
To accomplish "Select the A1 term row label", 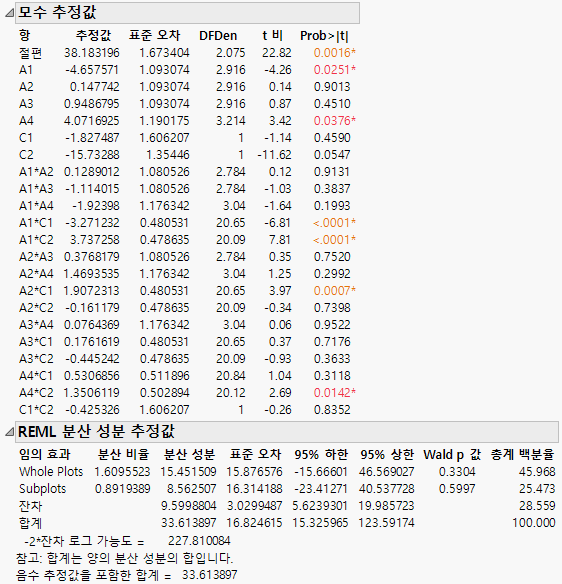I will click(26, 70).
